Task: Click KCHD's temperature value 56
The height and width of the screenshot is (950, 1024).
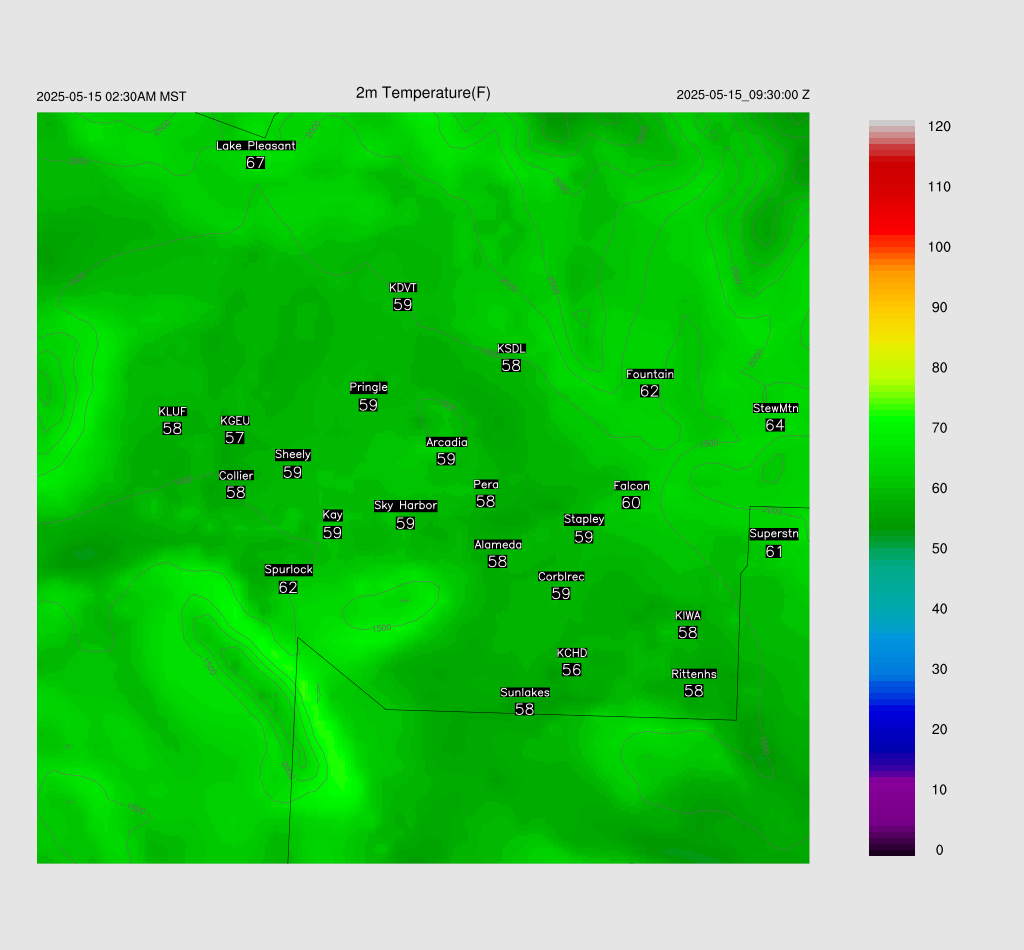Action: click(571, 670)
